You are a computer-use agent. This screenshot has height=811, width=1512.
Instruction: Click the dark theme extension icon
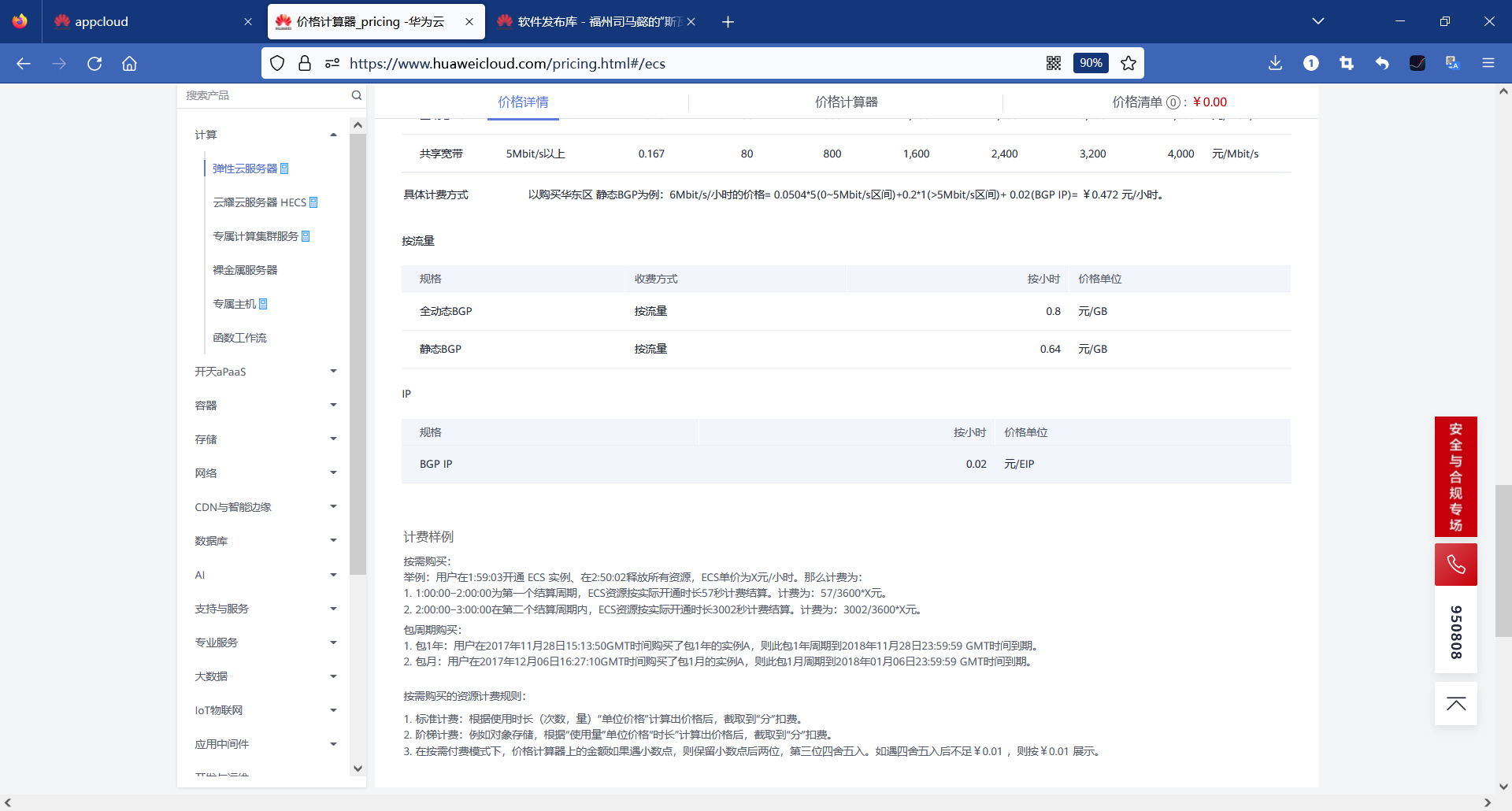point(1417,63)
